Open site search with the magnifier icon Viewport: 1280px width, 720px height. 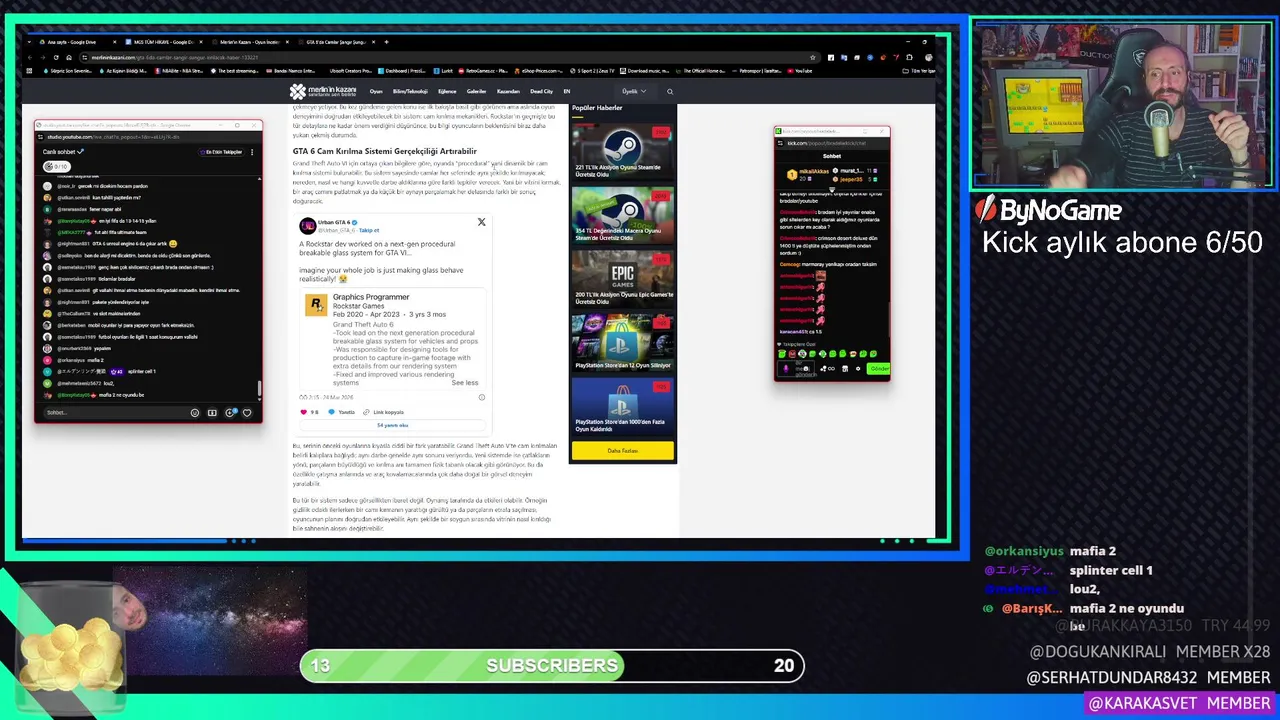pos(670,91)
